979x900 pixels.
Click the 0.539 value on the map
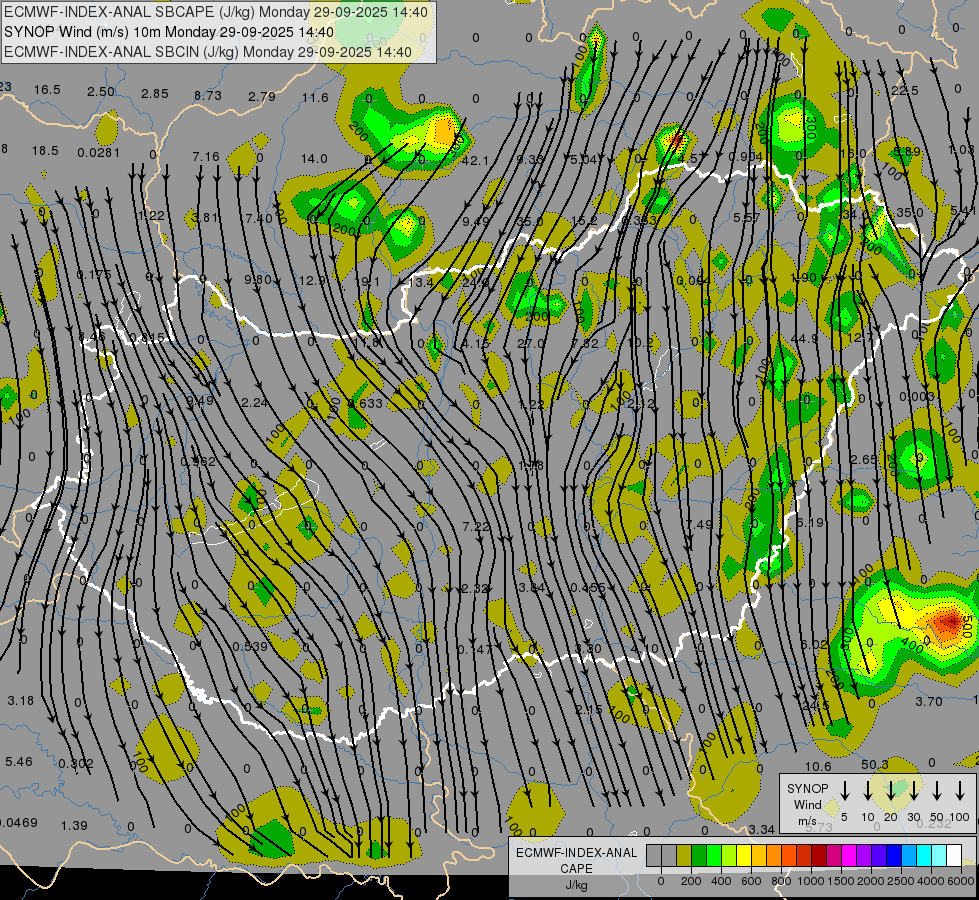(250, 646)
